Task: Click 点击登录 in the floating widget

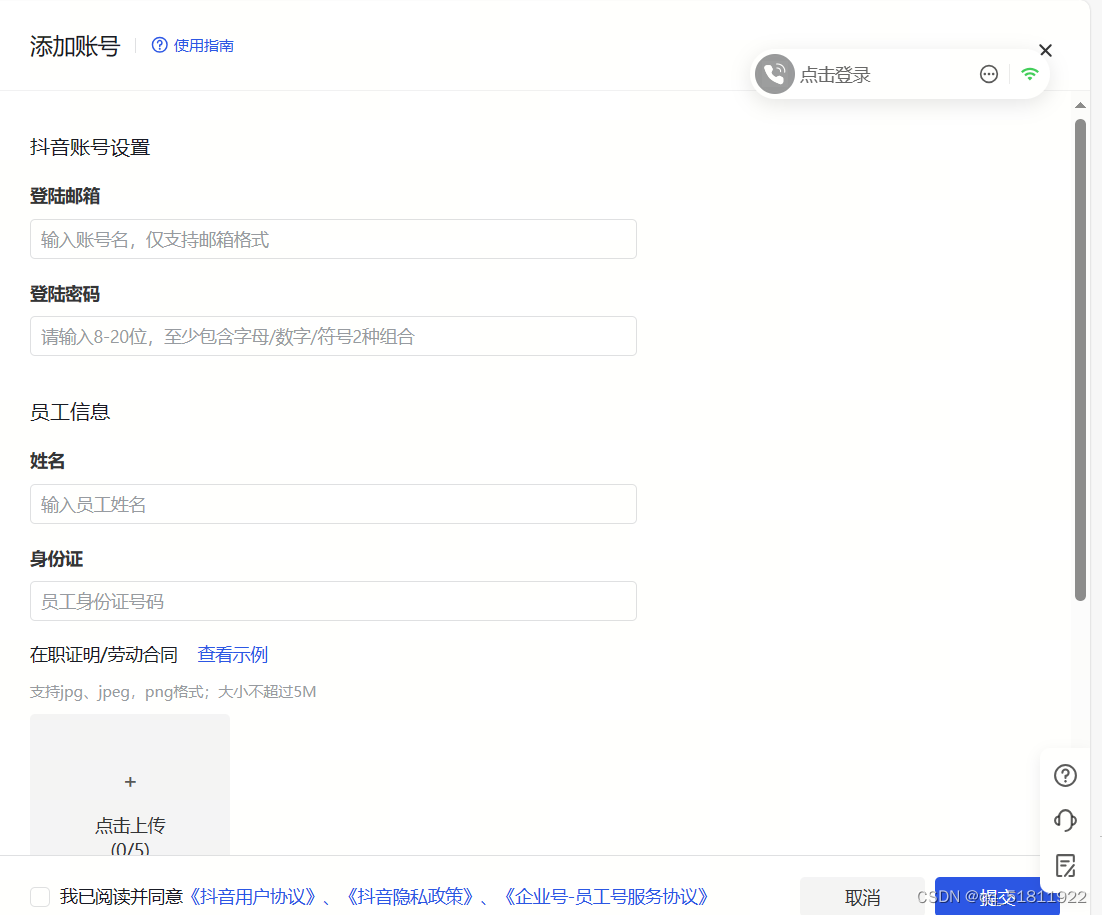Action: point(835,74)
